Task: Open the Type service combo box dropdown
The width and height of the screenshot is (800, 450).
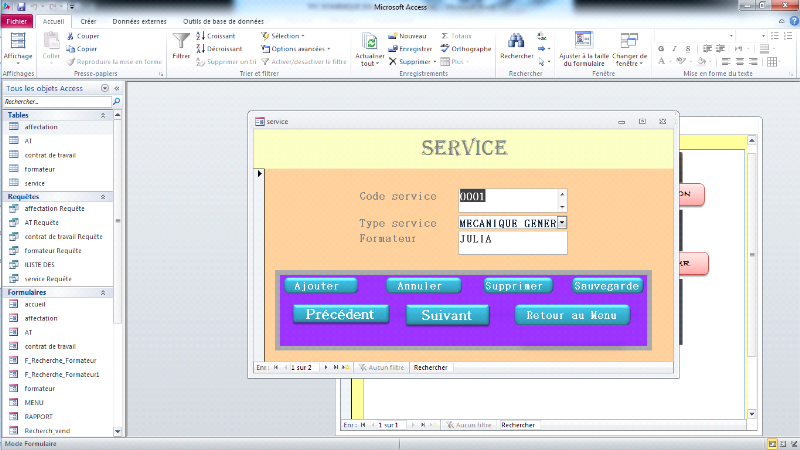Action: 562,223
